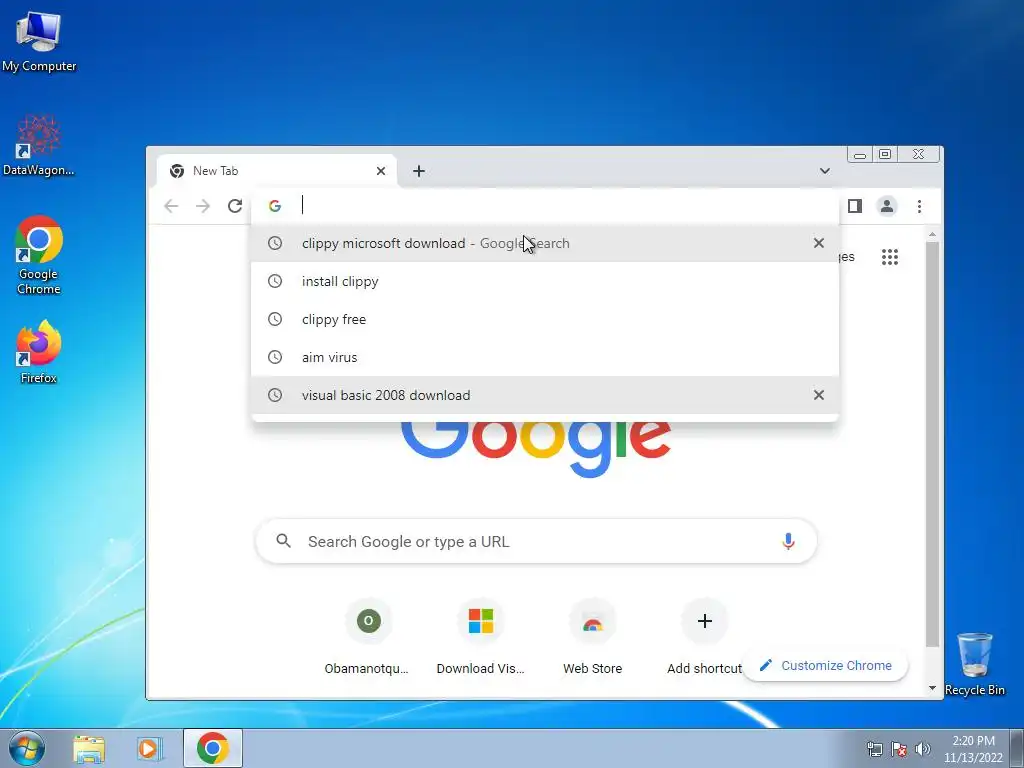Open Google Chrome desktop shortcut
Viewport: 1024px width, 768px height.
39,255
